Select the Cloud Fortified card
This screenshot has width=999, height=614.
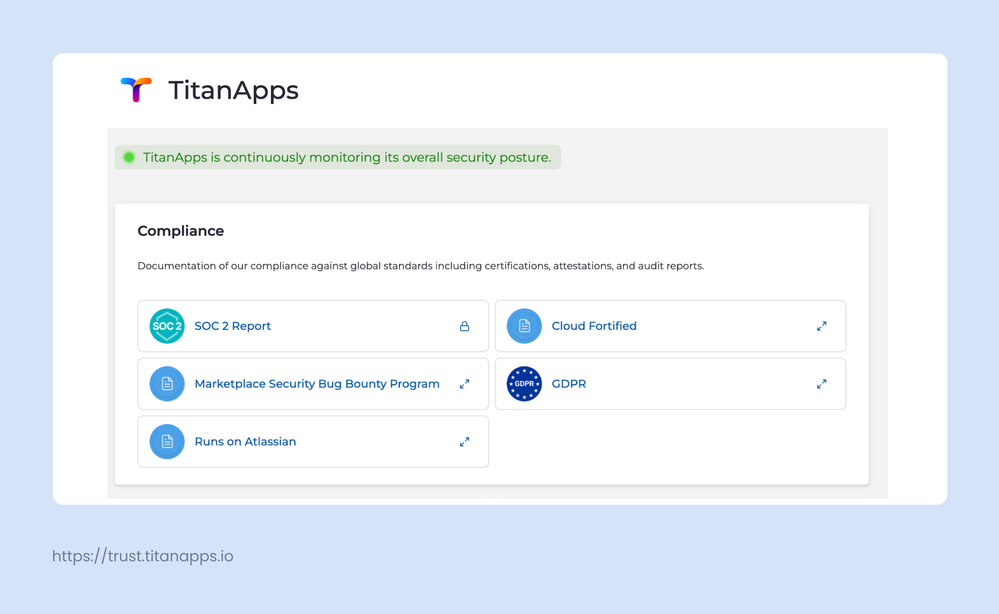coord(670,326)
